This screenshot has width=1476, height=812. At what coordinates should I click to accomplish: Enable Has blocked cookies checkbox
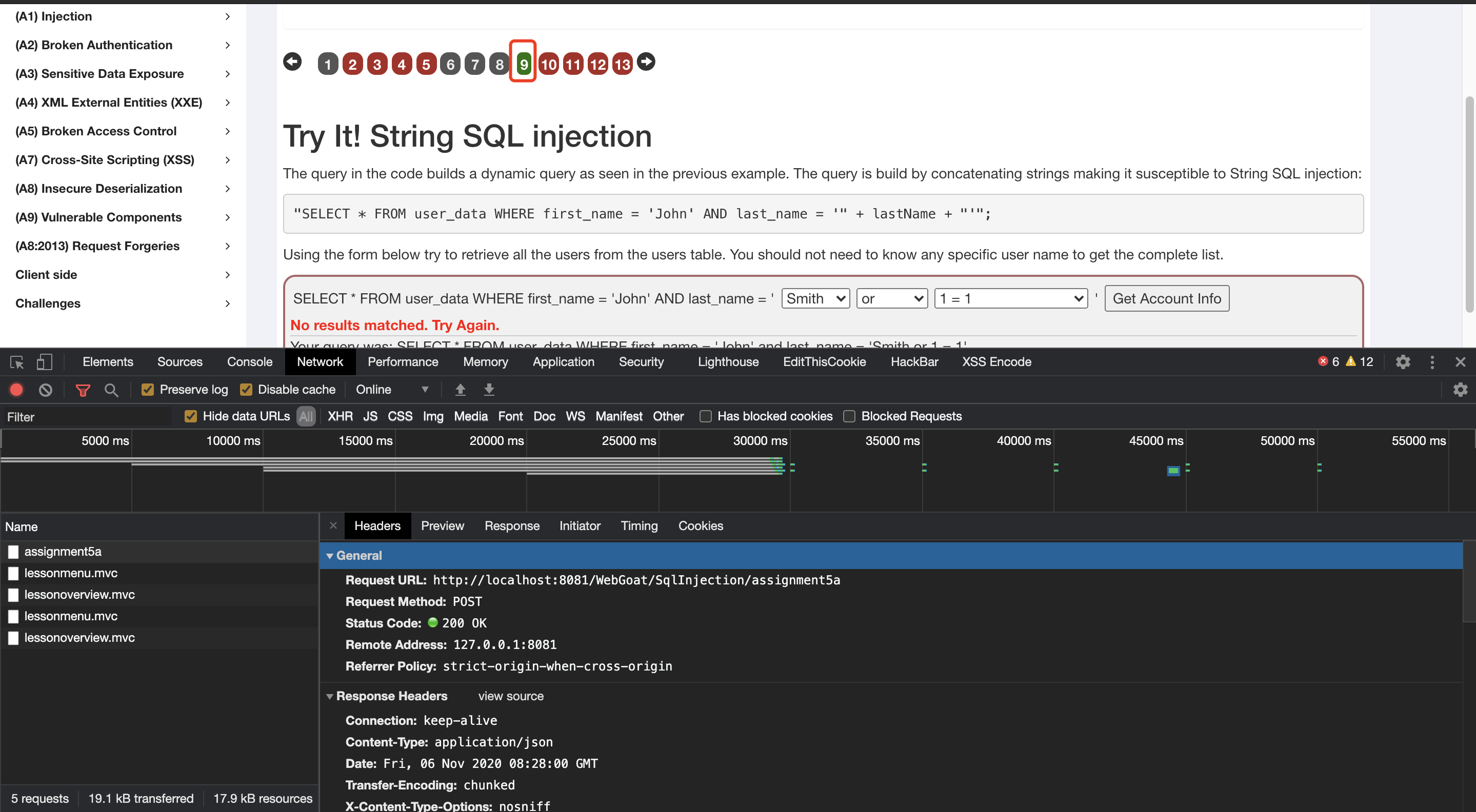pyautogui.click(x=705, y=416)
